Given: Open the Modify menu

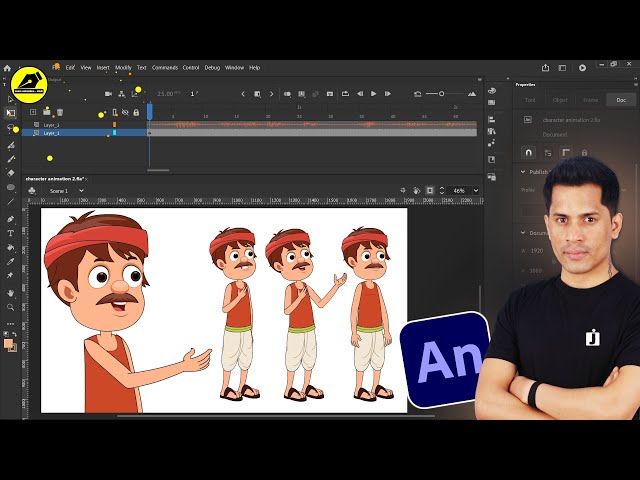Looking at the screenshot, I should pos(123,68).
